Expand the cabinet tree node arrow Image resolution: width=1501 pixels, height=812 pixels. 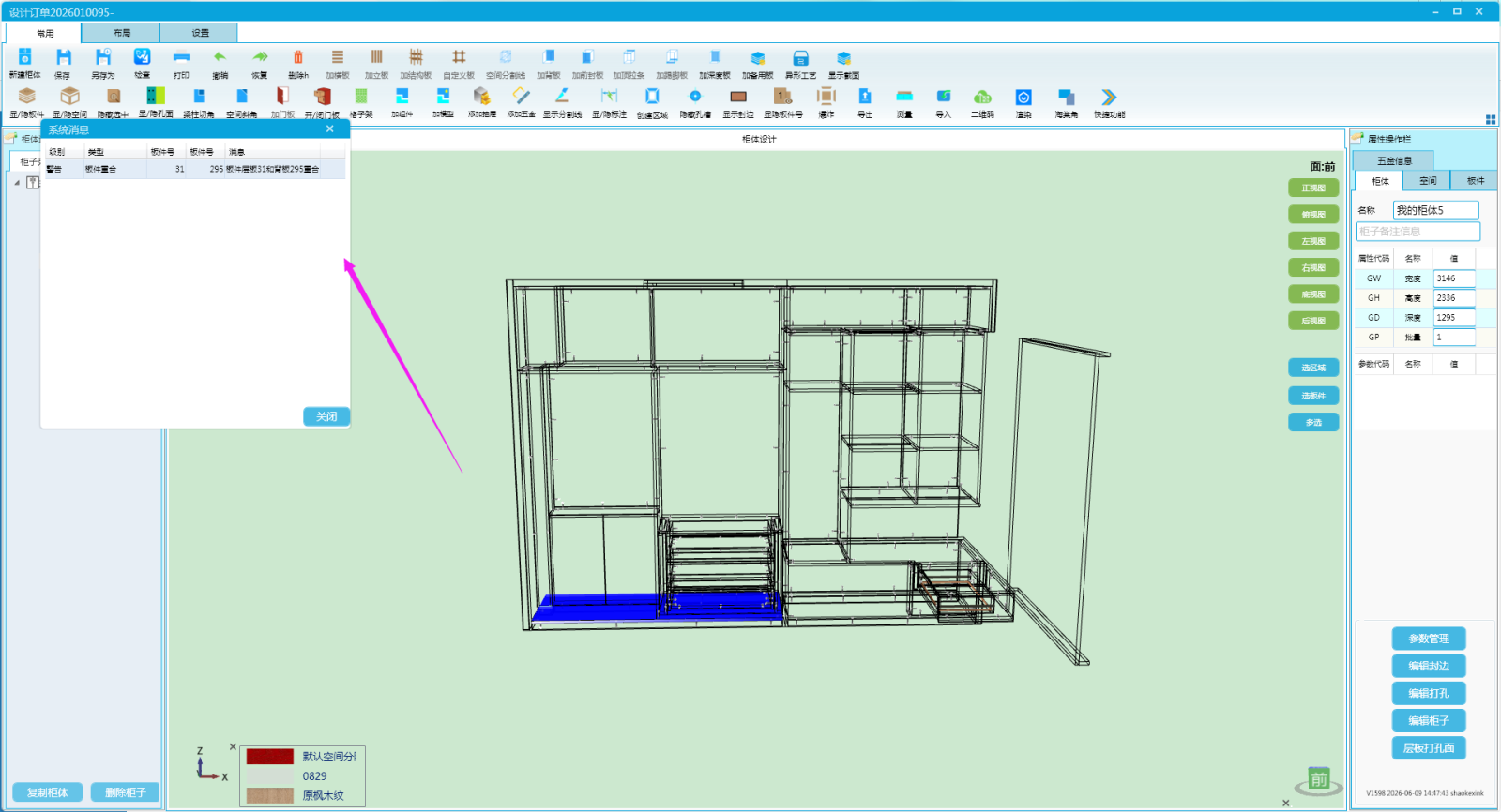click(17, 183)
